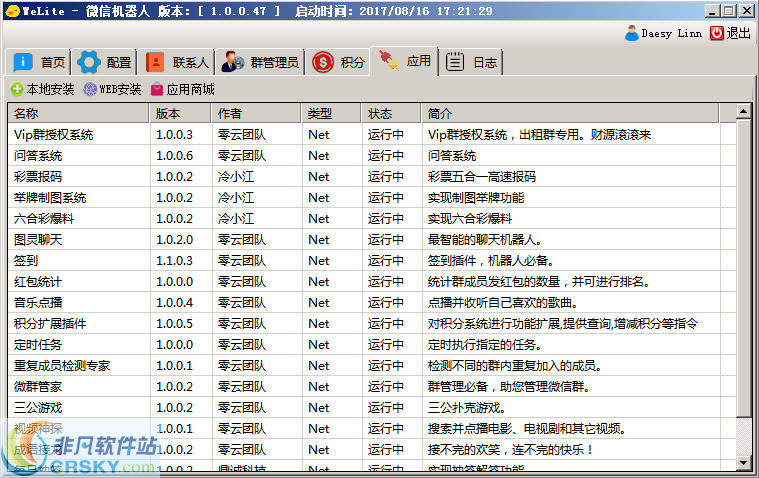759x478 pixels.
Task: Click description 定时执行指定的任务
Action: pyautogui.click(x=485, y=345)
